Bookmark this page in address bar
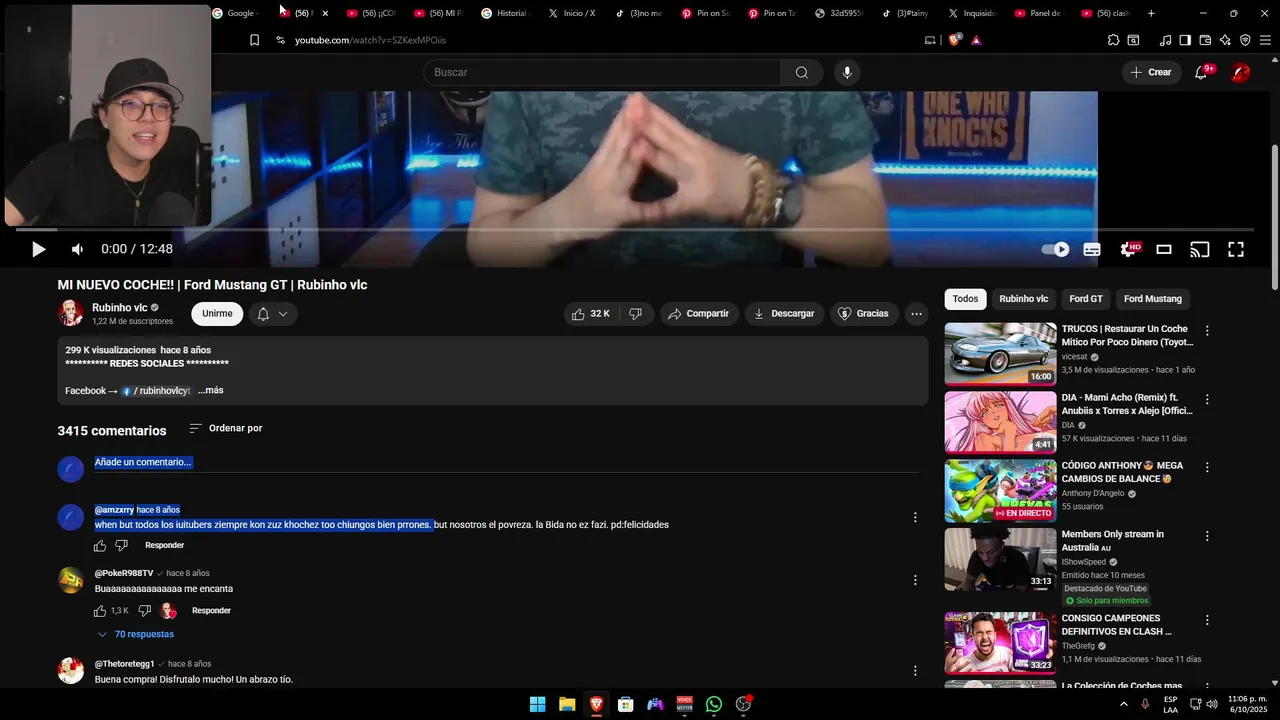 click(254, 40)
